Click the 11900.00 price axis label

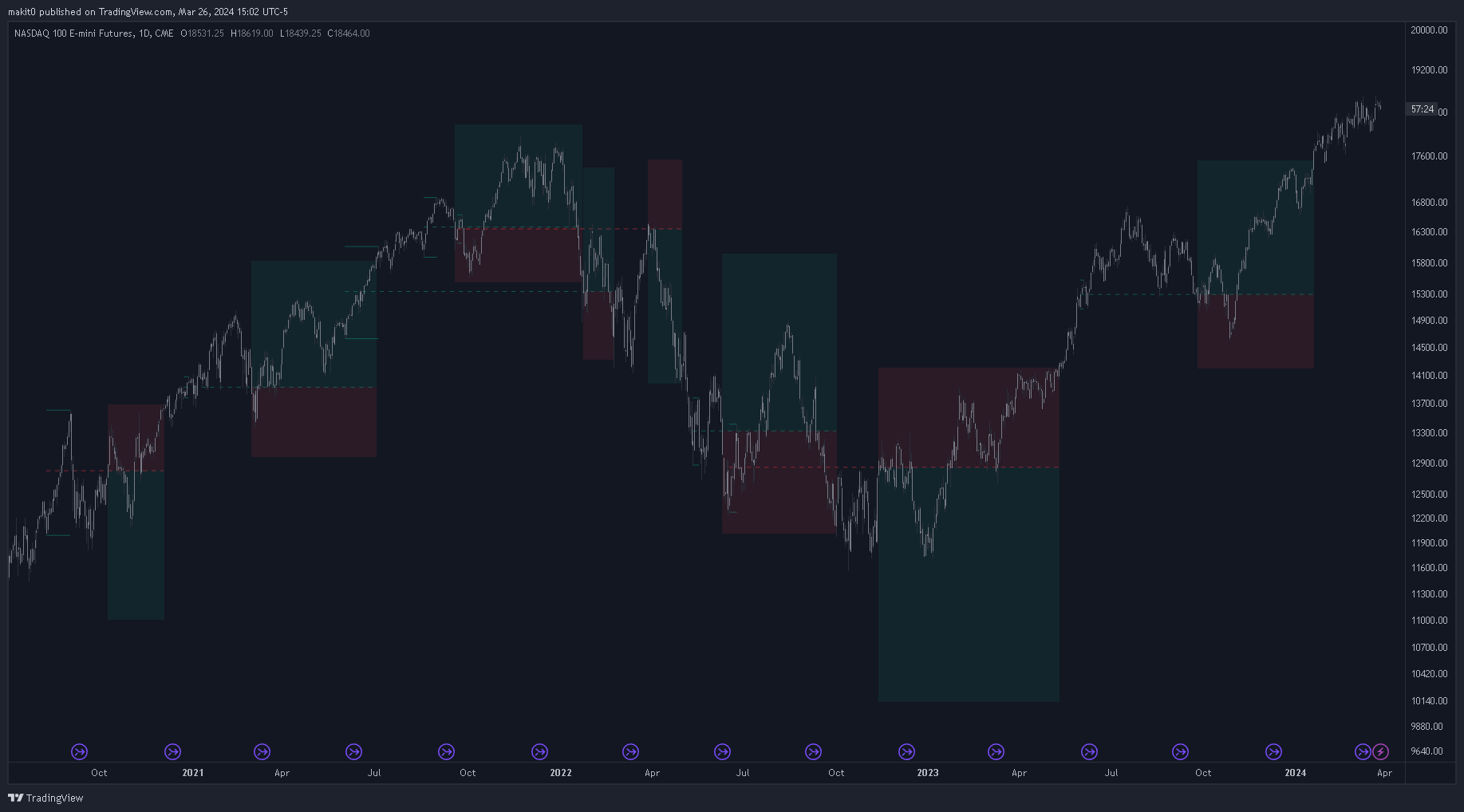[1429, 543]
